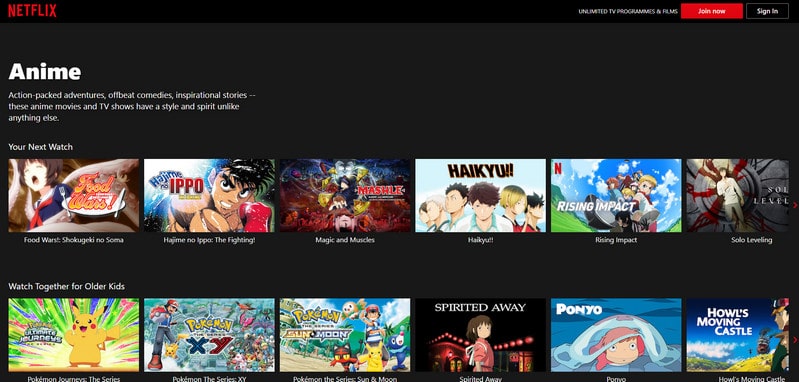Click the 'Your Next Watch' row heading
Screen dimensions: 799x382
40,147
